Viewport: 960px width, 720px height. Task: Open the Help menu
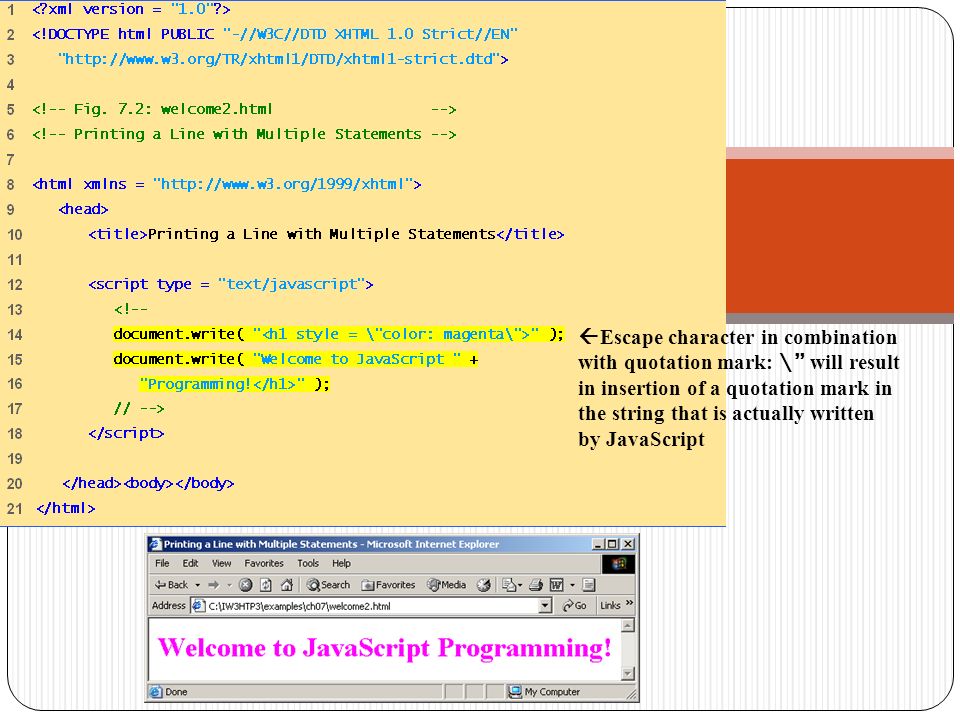point(342,563)
